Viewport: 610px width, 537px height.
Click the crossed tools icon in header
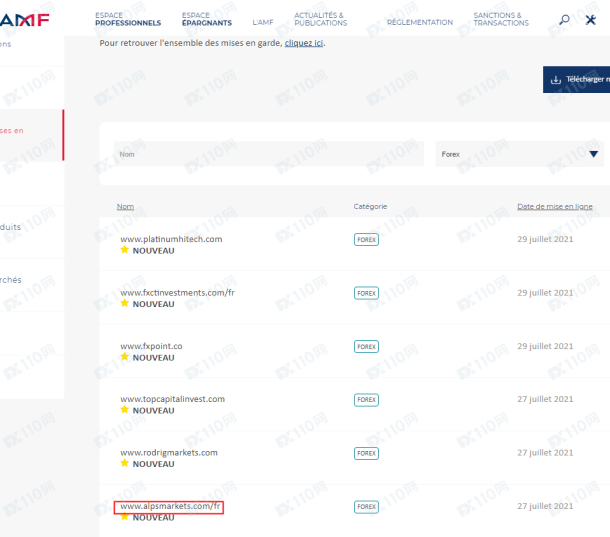click(591, 19)
